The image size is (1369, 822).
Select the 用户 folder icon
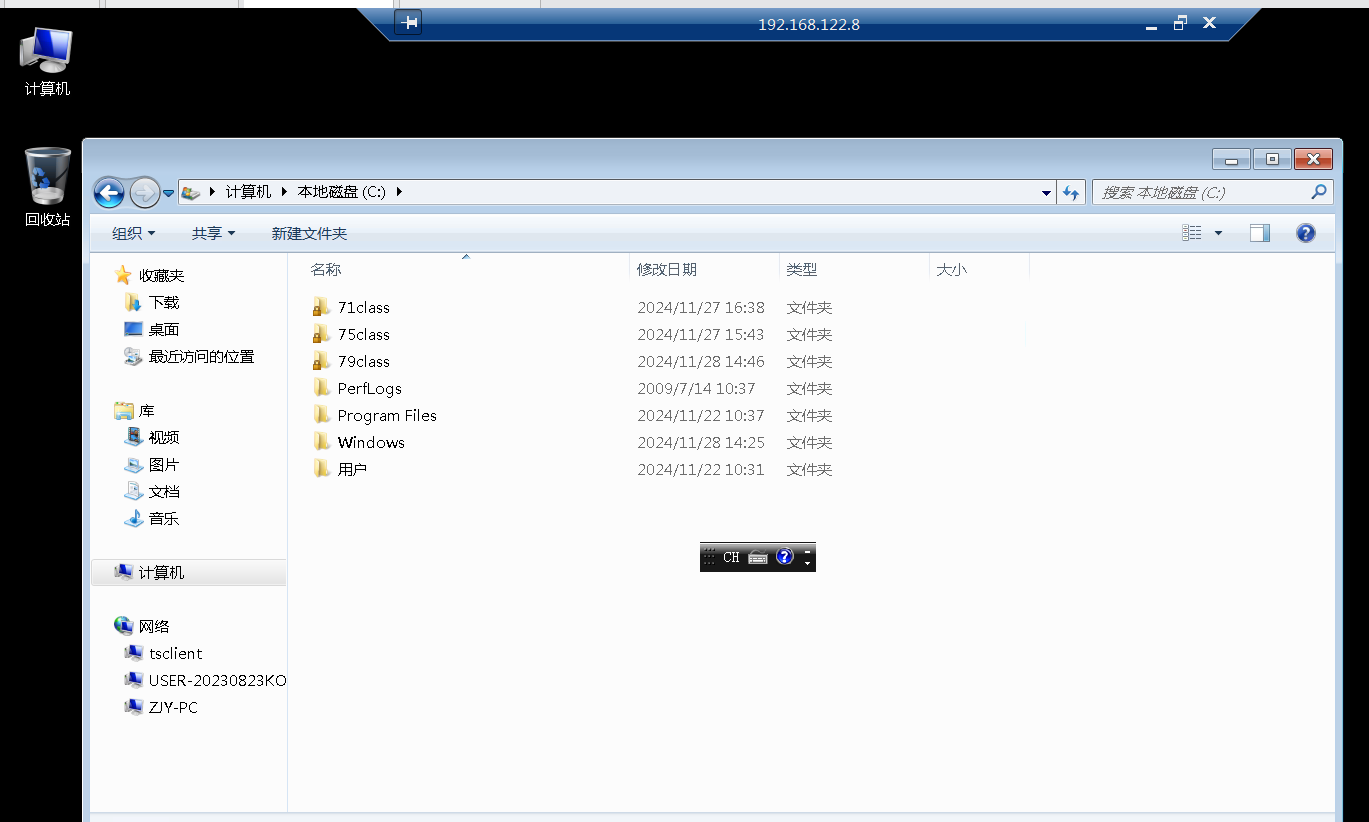[321, 469]
